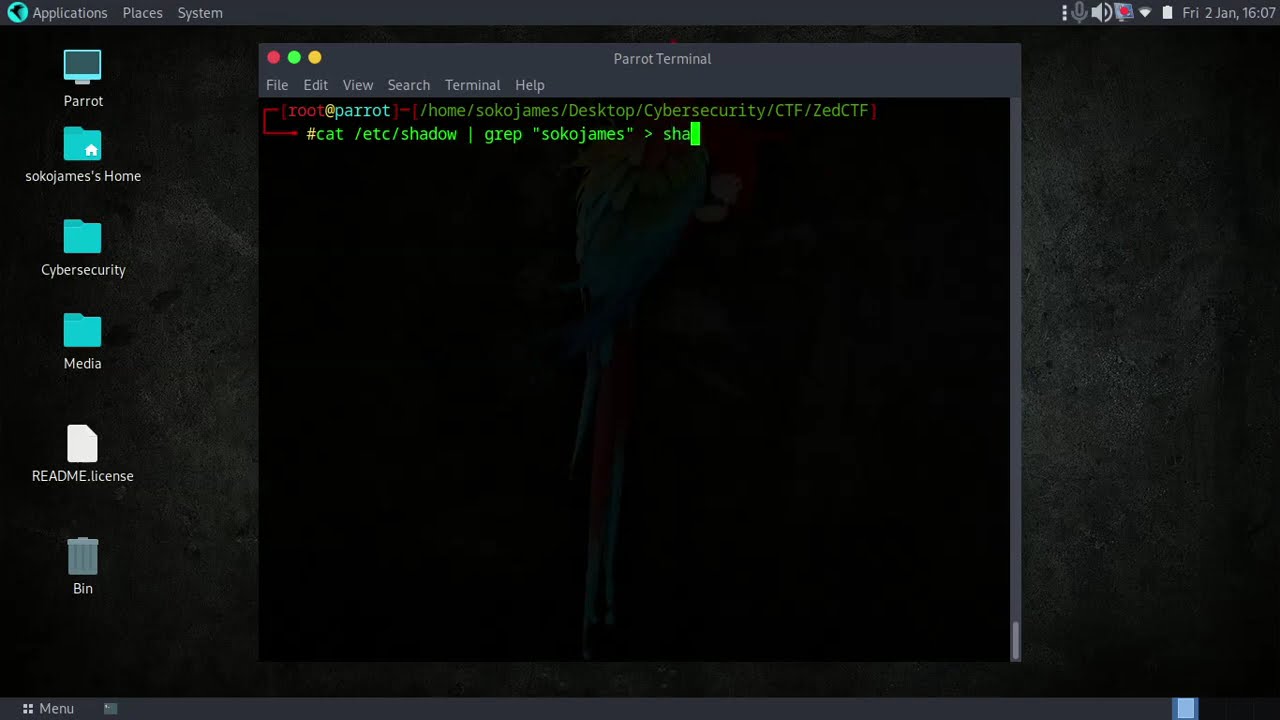Open the Media desktop folder
The width and height of the screenshot is (1280, 720).
coord(83,331)
